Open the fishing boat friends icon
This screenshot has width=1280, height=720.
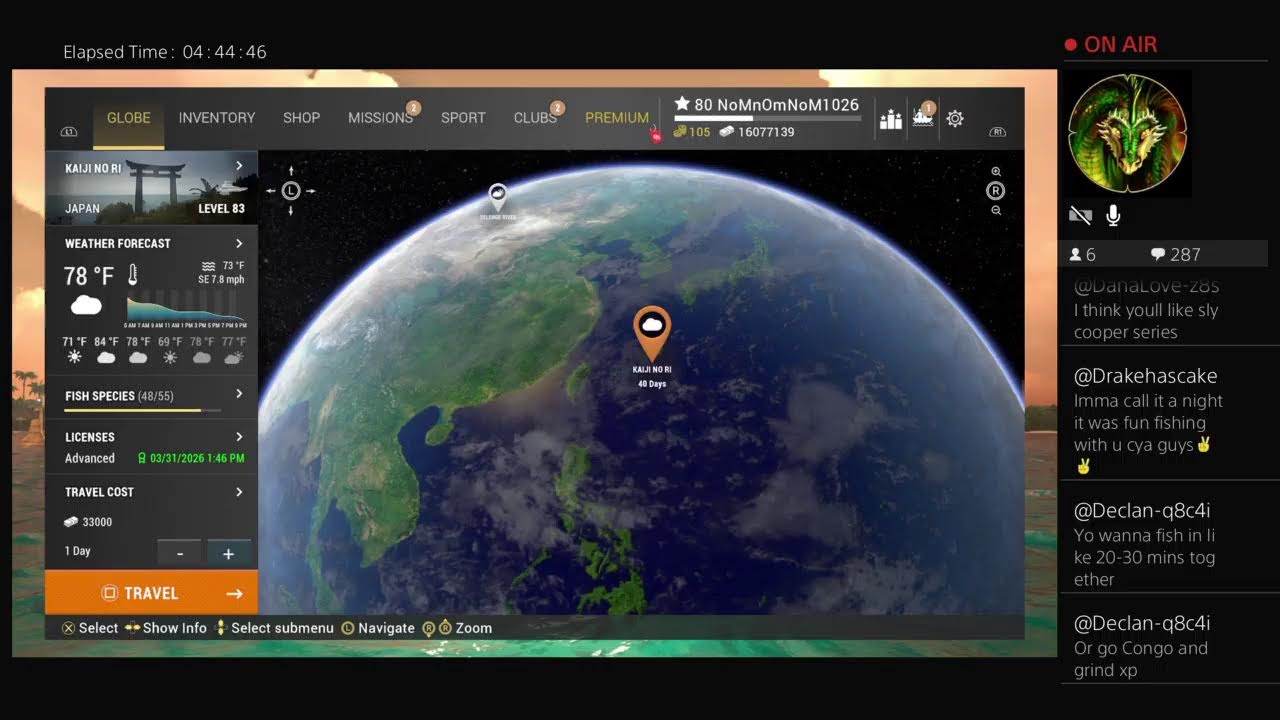click(x=923, y=118)
